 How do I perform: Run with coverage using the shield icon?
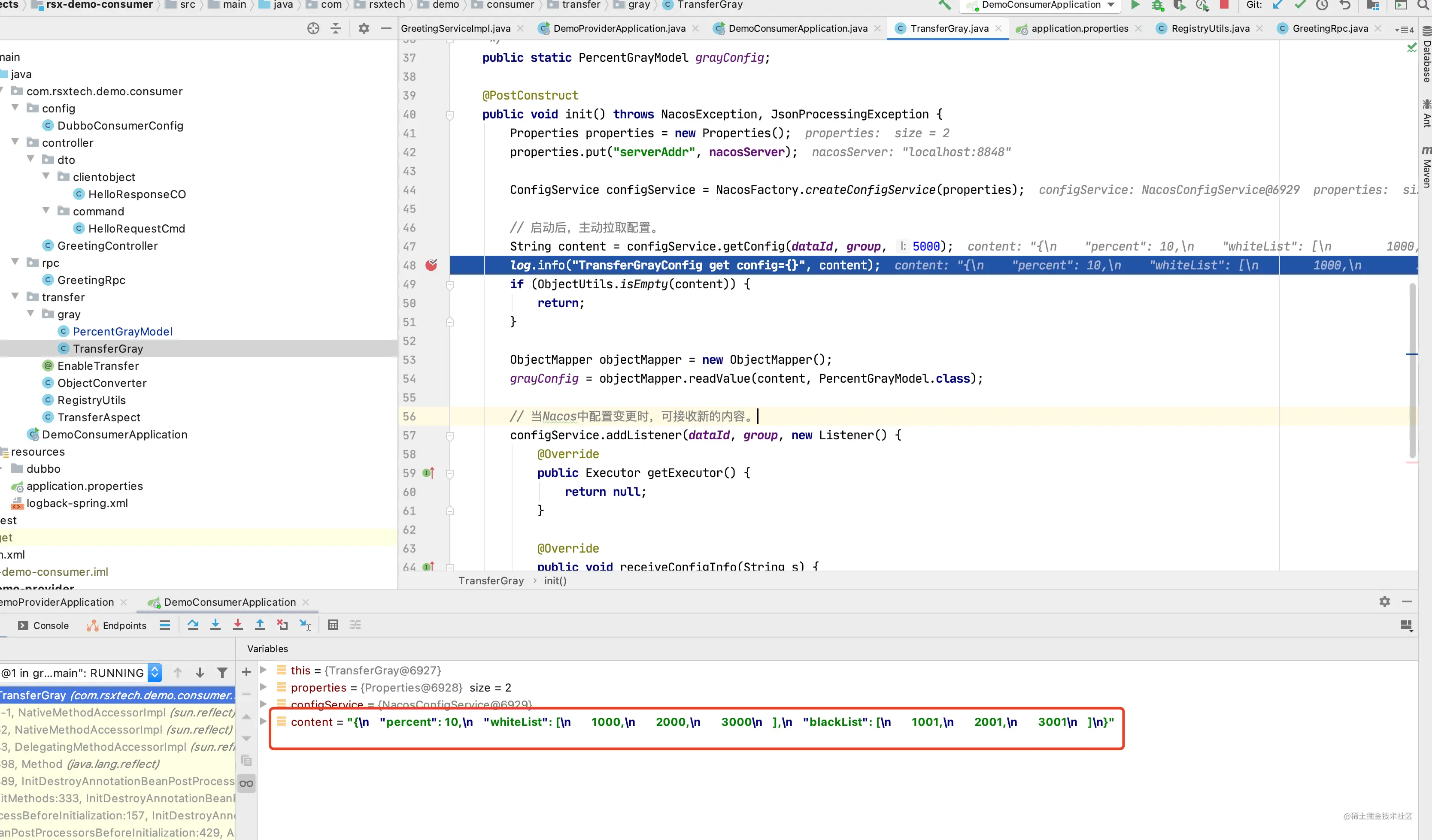click(x=1179, y=5)
